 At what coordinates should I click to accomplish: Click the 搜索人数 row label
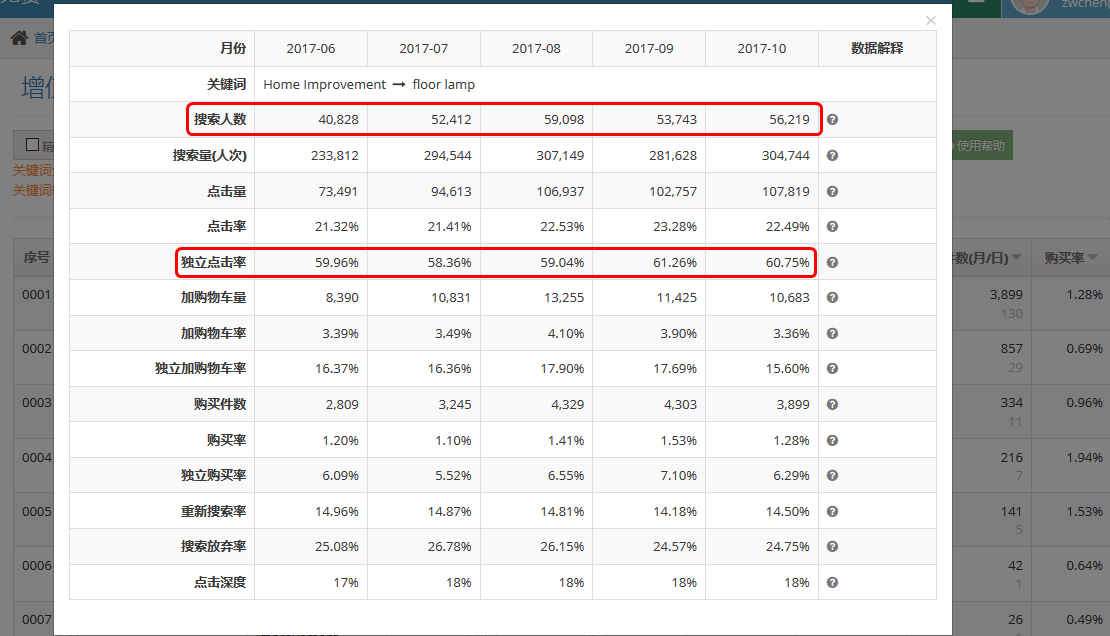[220, 120]
